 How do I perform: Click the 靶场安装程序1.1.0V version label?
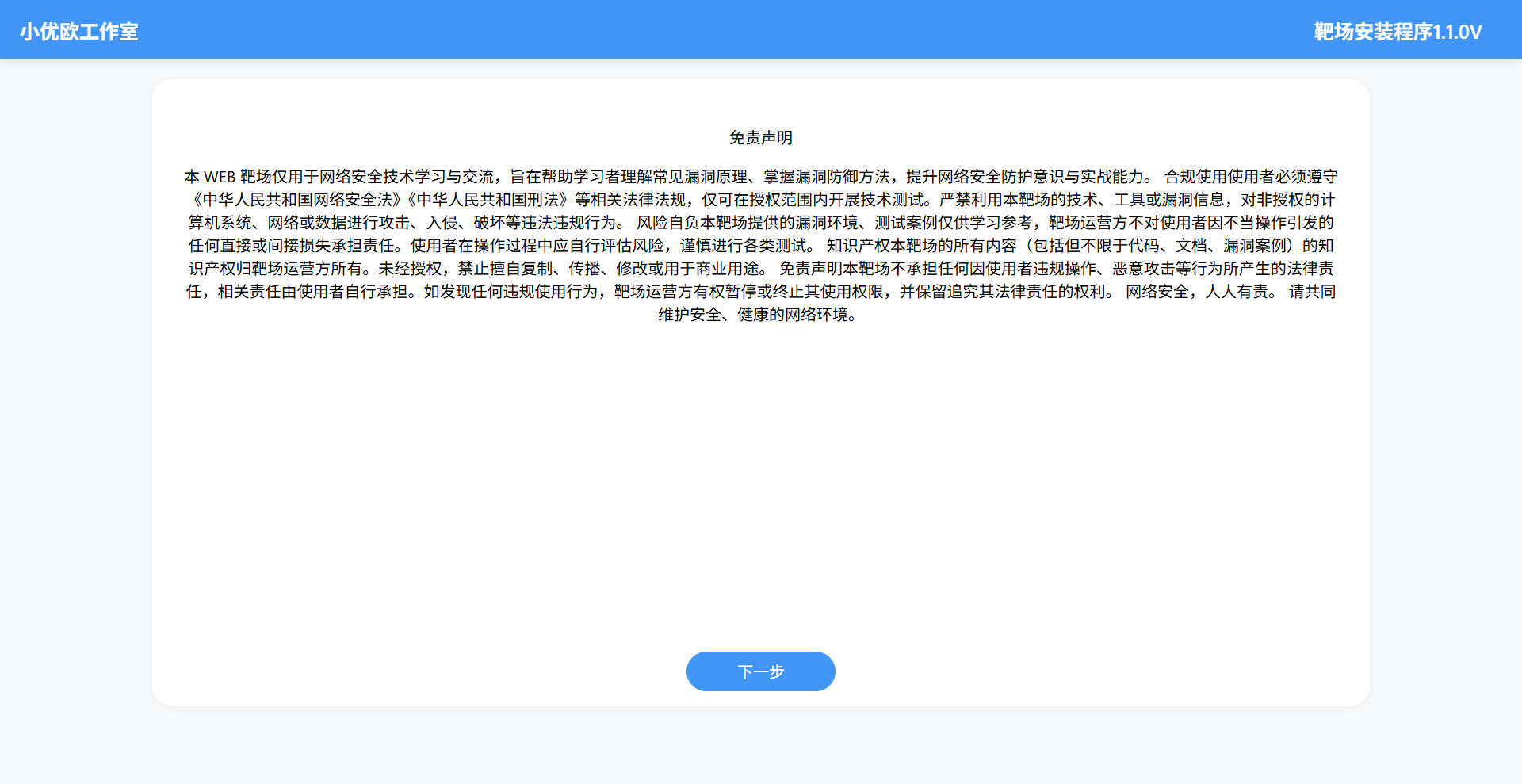click(1395, 32)
